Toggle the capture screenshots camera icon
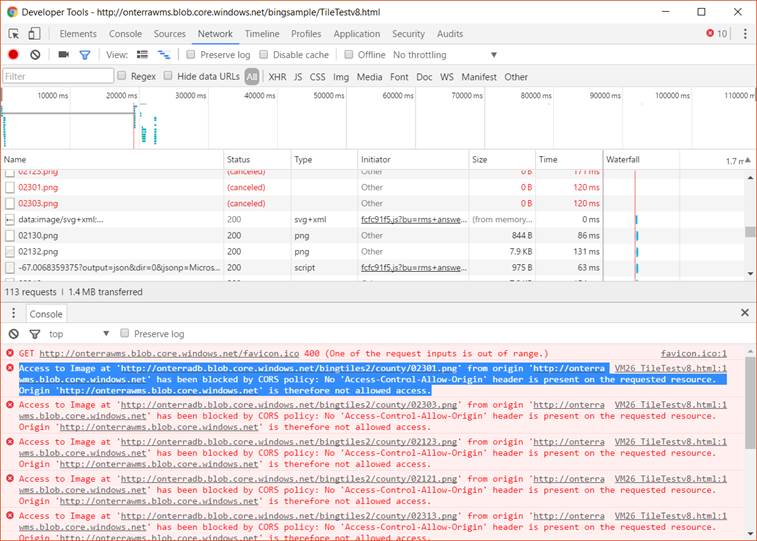Viewport: 757px width, 541px height. tap(63, 55)
